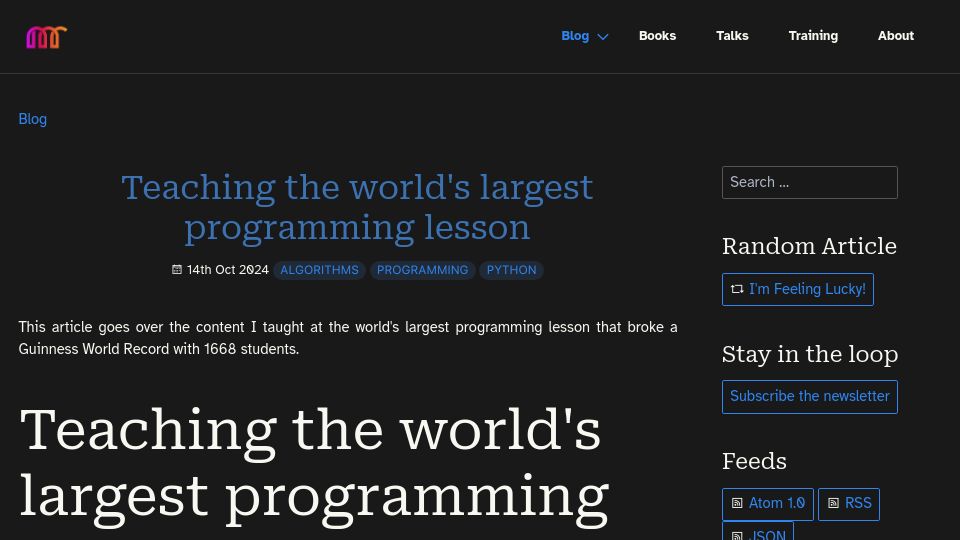Open the RSS feed button
Viewport: 960px width, 540px height.
coord(849,504)
